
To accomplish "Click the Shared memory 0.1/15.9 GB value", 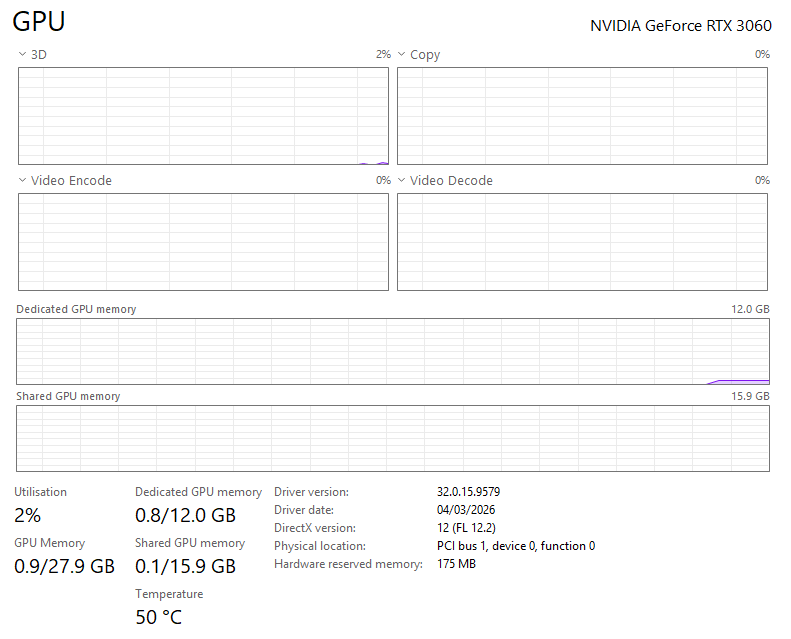I will tap(185, 566).
